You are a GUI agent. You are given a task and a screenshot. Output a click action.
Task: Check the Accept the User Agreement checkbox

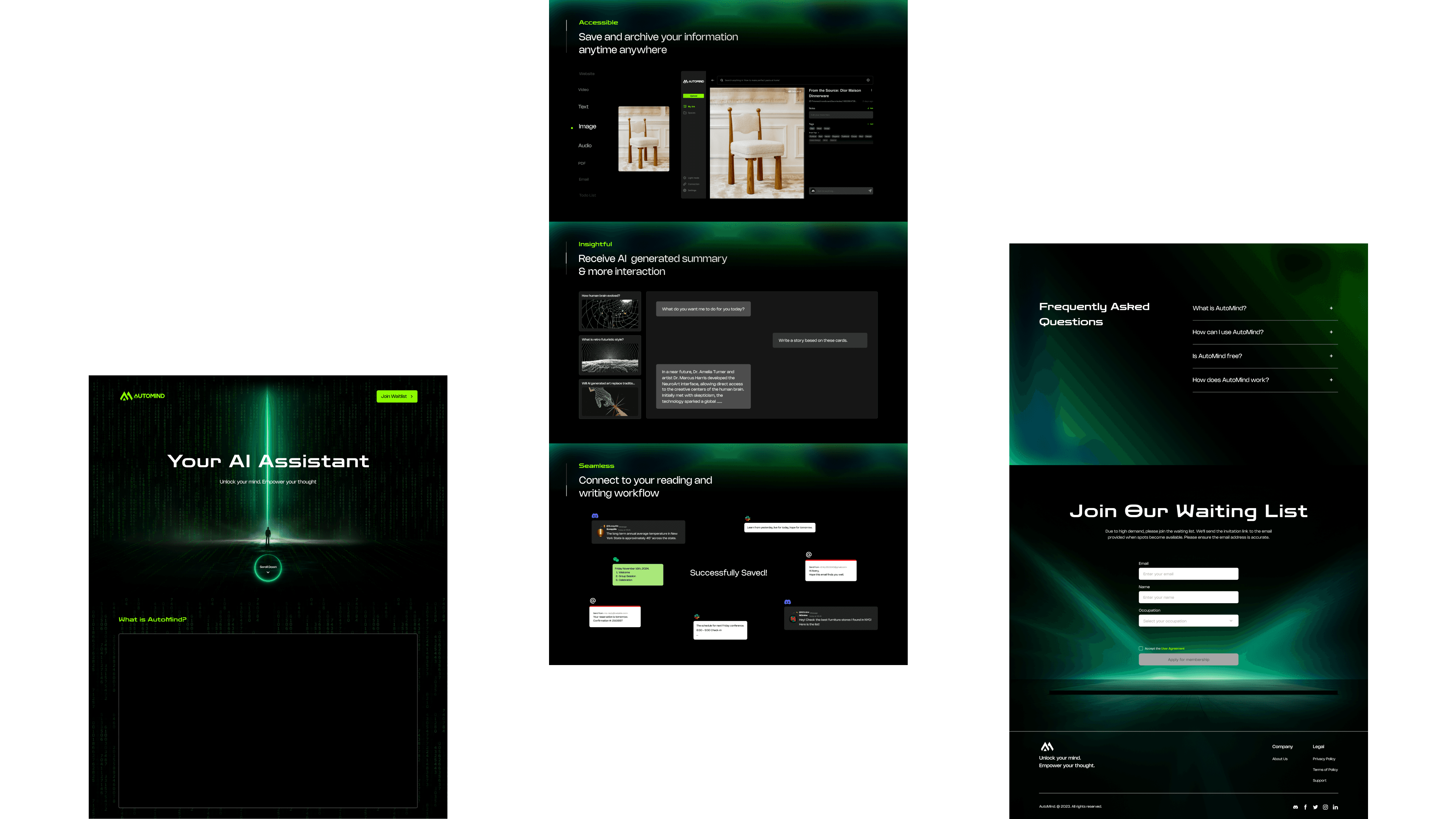1141,648
